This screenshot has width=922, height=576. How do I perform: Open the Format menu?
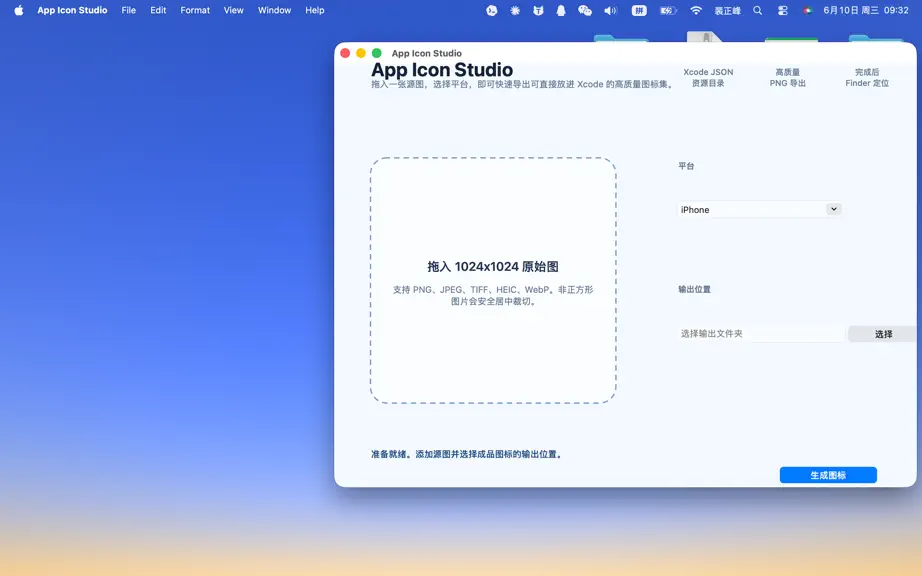[x=195, y=10]
